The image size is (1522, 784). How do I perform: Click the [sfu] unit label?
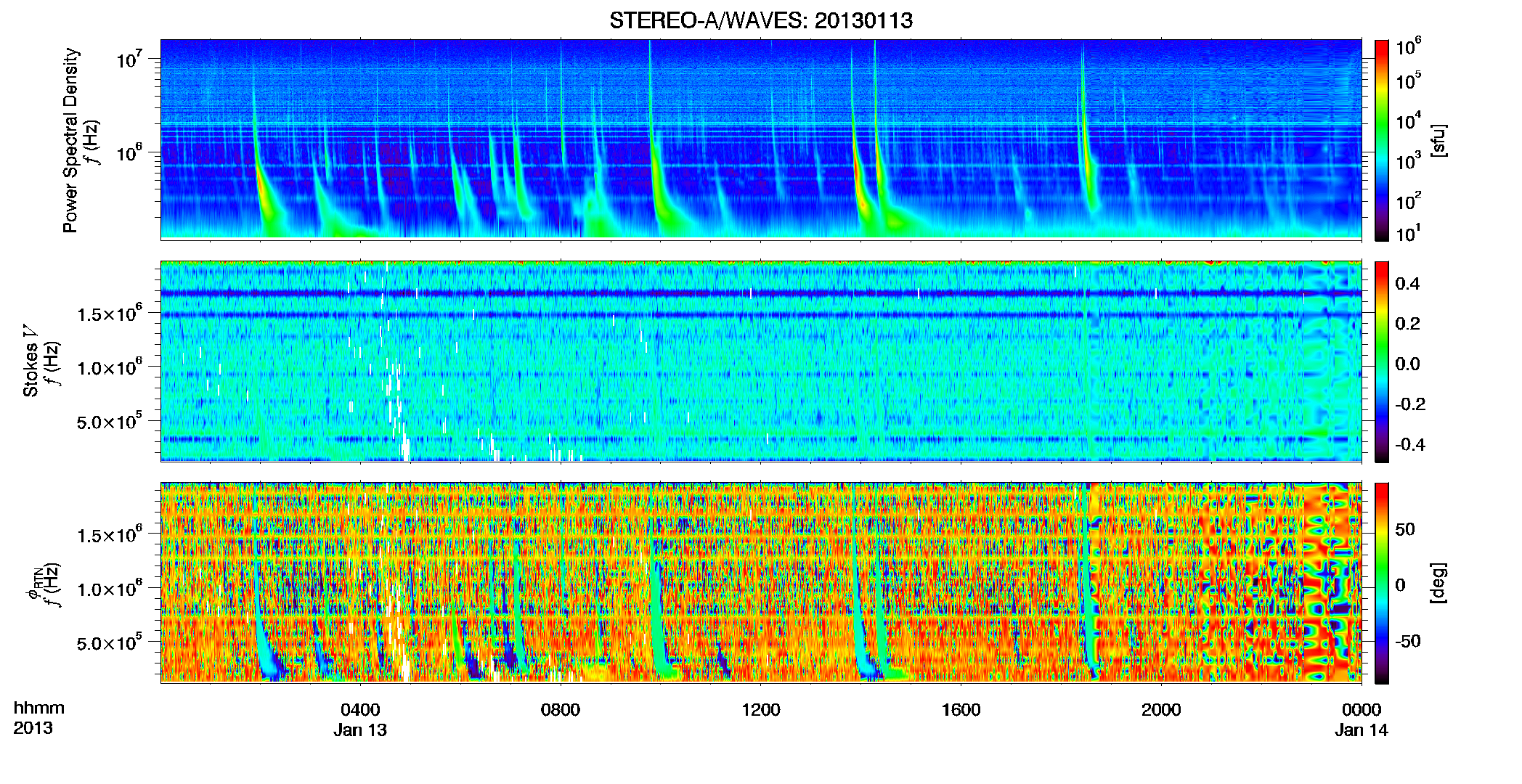click(1438, 141)
